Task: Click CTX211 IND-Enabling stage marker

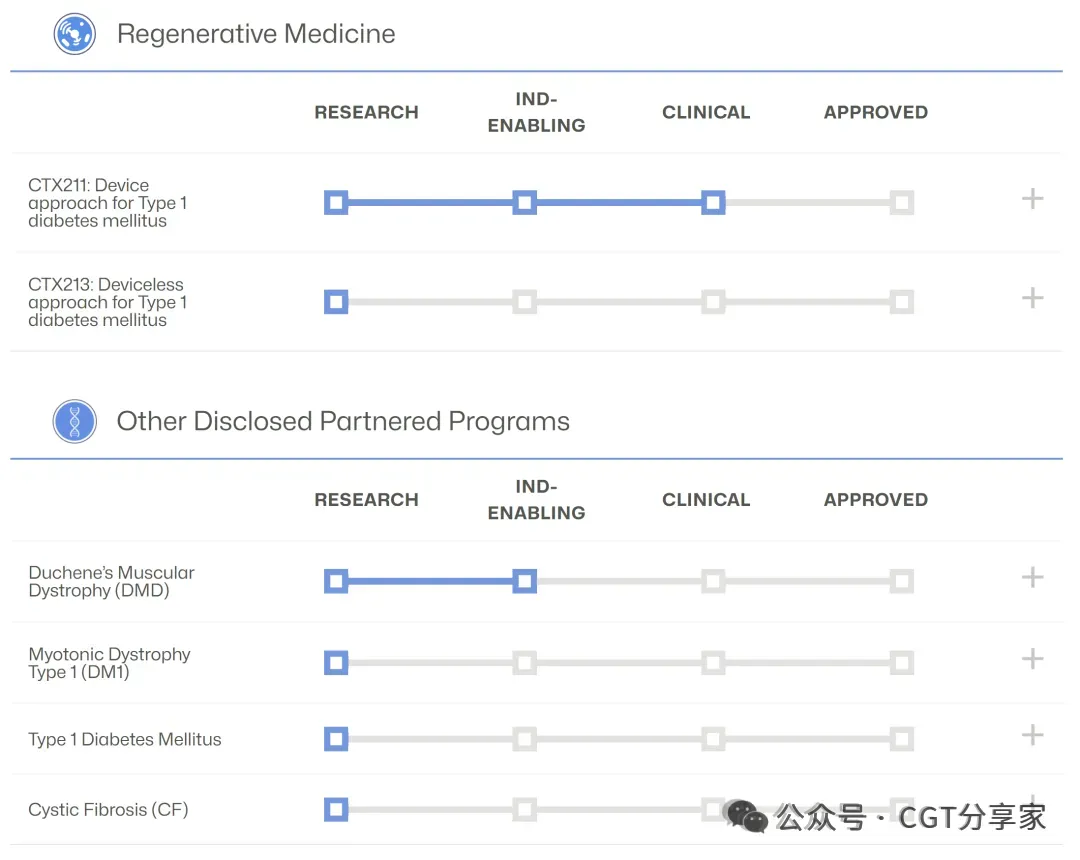Action: (524, 203)
